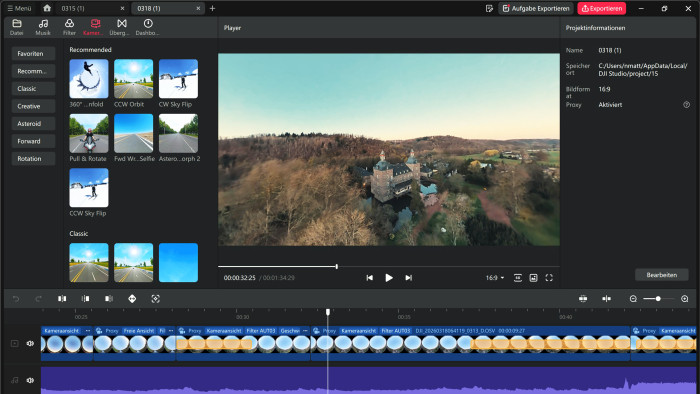The width and height of the screenshot is (700, 394).
Task: Select the Favoriten category
Action: [33, 54]
